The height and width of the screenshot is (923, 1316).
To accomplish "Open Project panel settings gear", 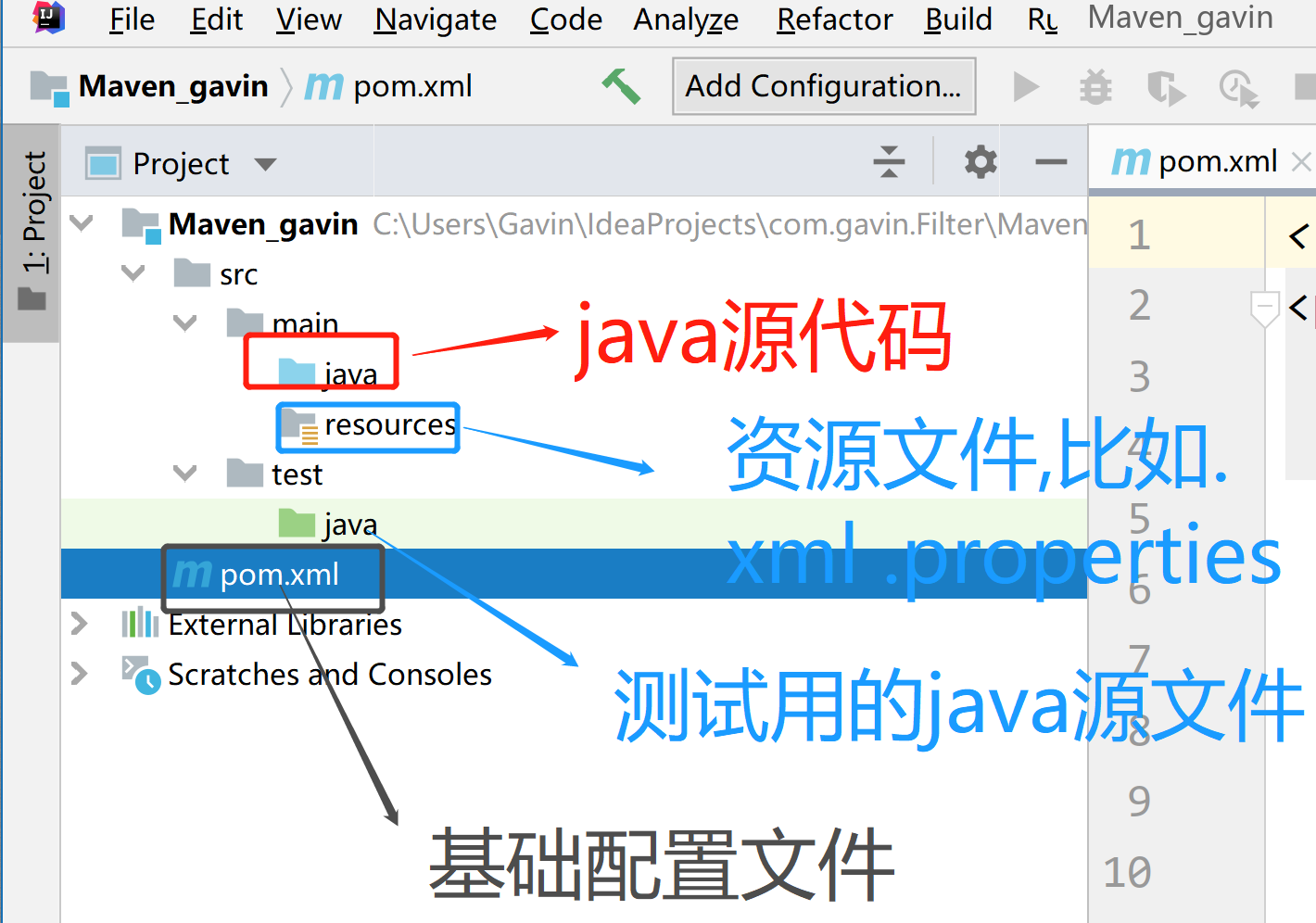I will coord(981,162).
